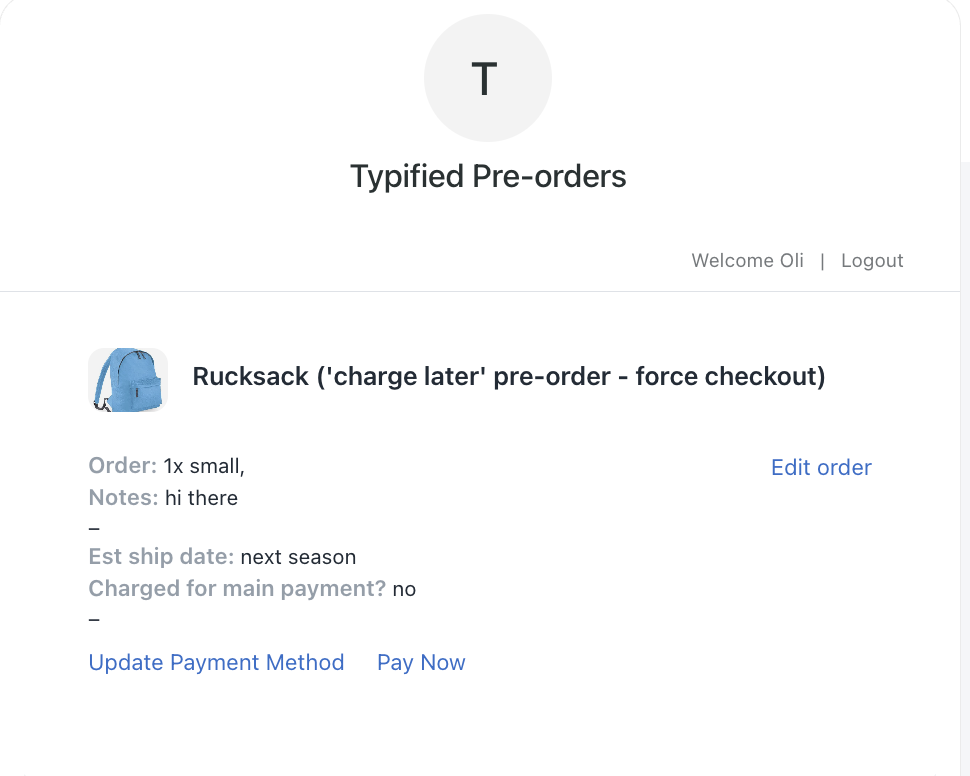The height and width of the screenshot is (776, 970).
Task: Click the 'hi there' note text
Action: 201,497
